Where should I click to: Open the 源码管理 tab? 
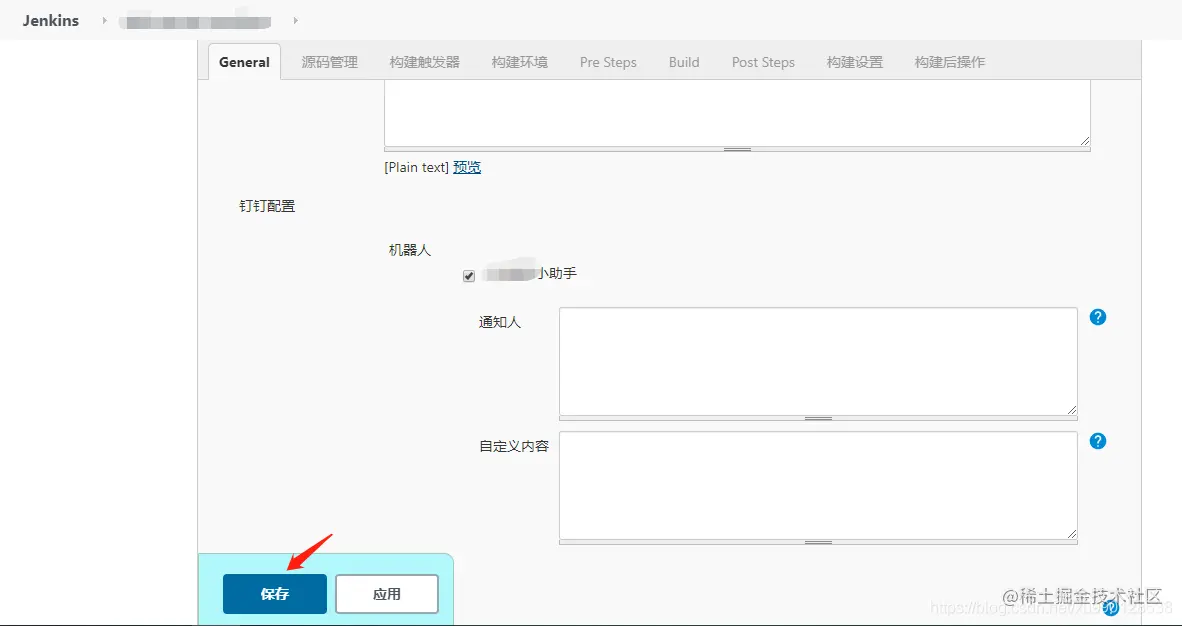[x=329, y=62]
